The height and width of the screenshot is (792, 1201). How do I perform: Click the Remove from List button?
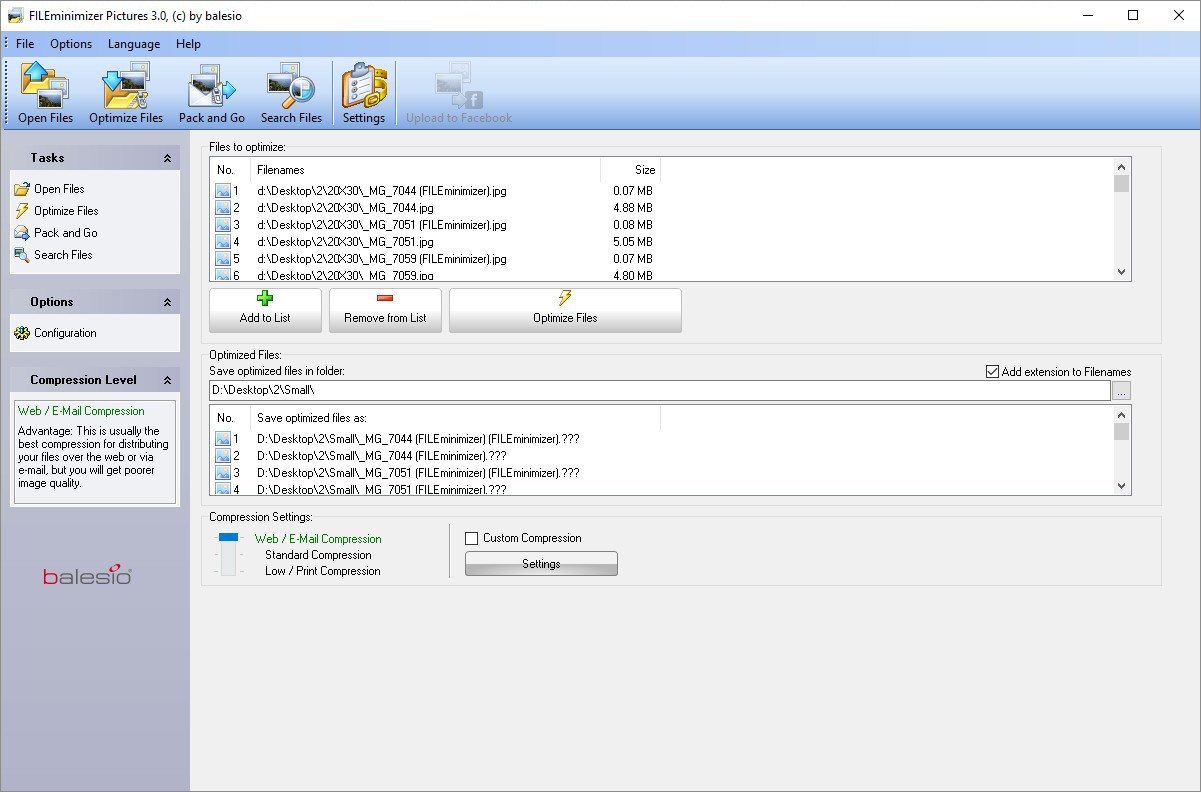coord(385,310)
